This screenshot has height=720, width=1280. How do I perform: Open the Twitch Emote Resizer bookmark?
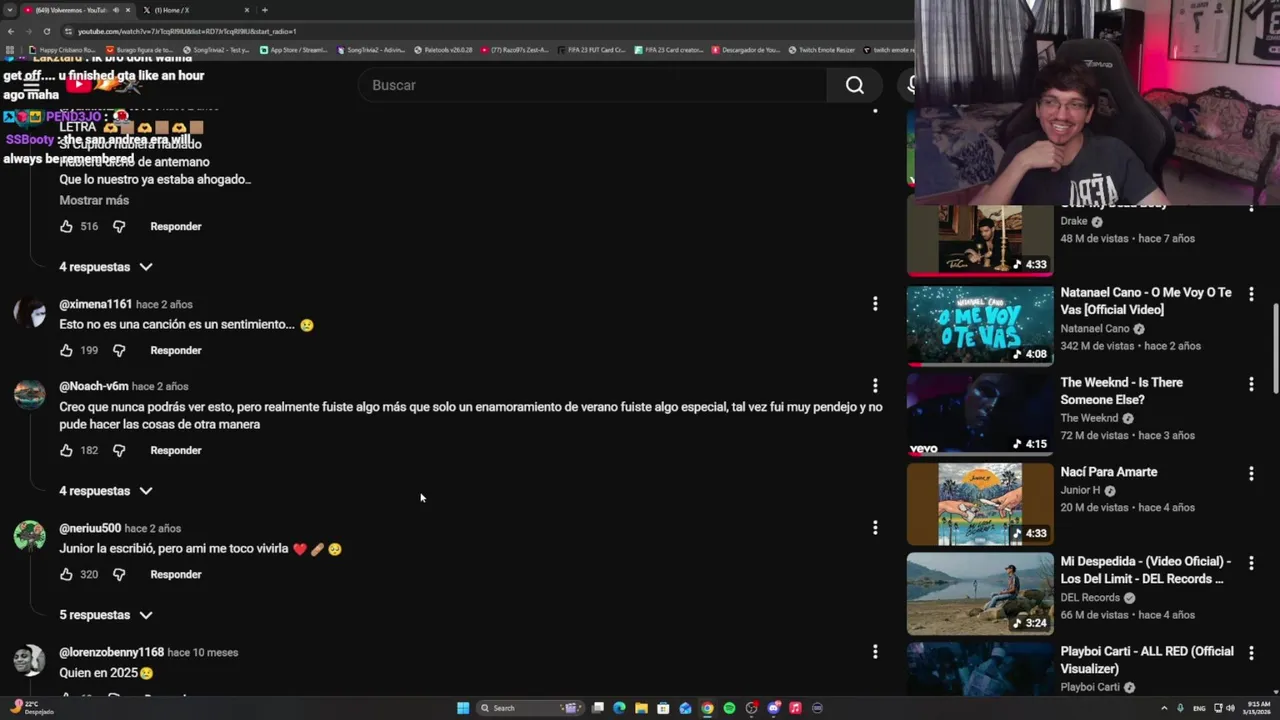point(822,49)
